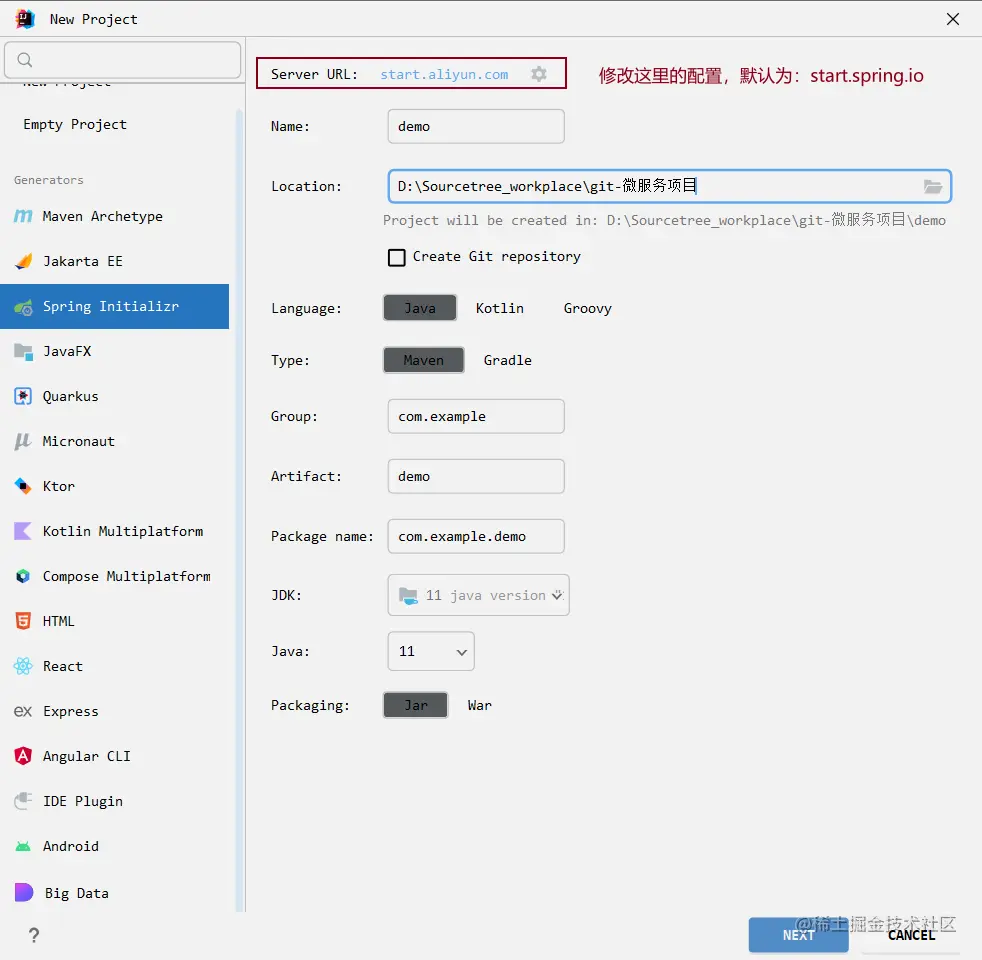The height and width of the screenshot is (960, 982).
Task: Open the Big Data generator entry
Action: coord(75,893)
